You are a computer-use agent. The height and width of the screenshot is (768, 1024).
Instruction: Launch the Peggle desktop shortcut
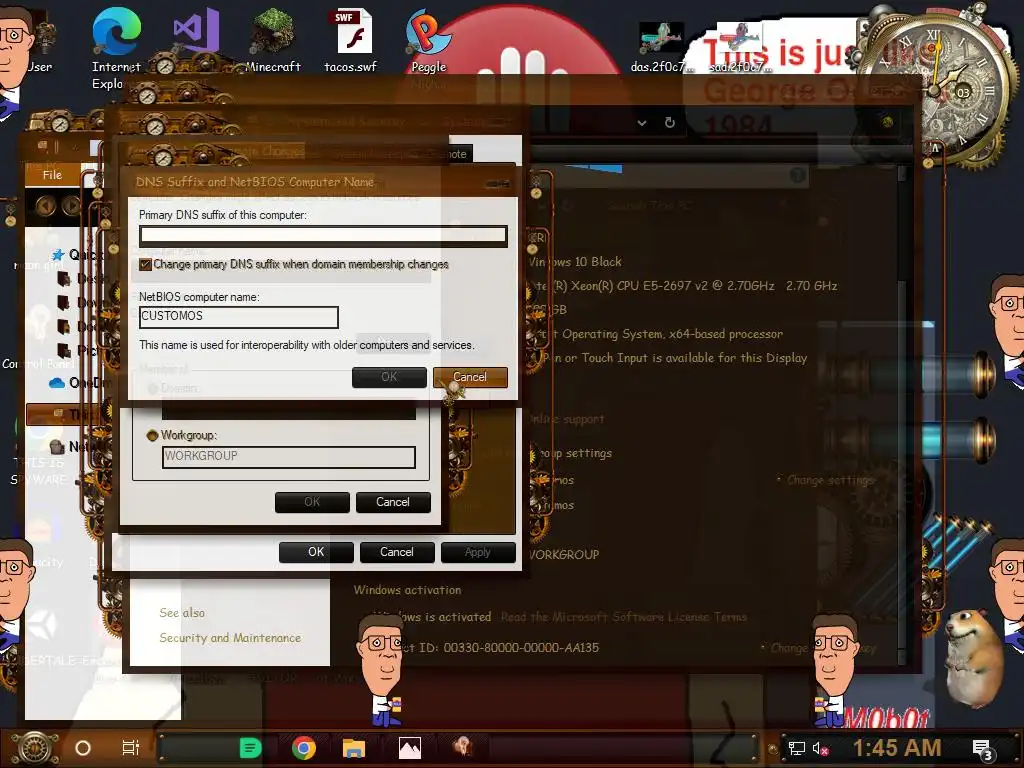(x=428, y=42)
